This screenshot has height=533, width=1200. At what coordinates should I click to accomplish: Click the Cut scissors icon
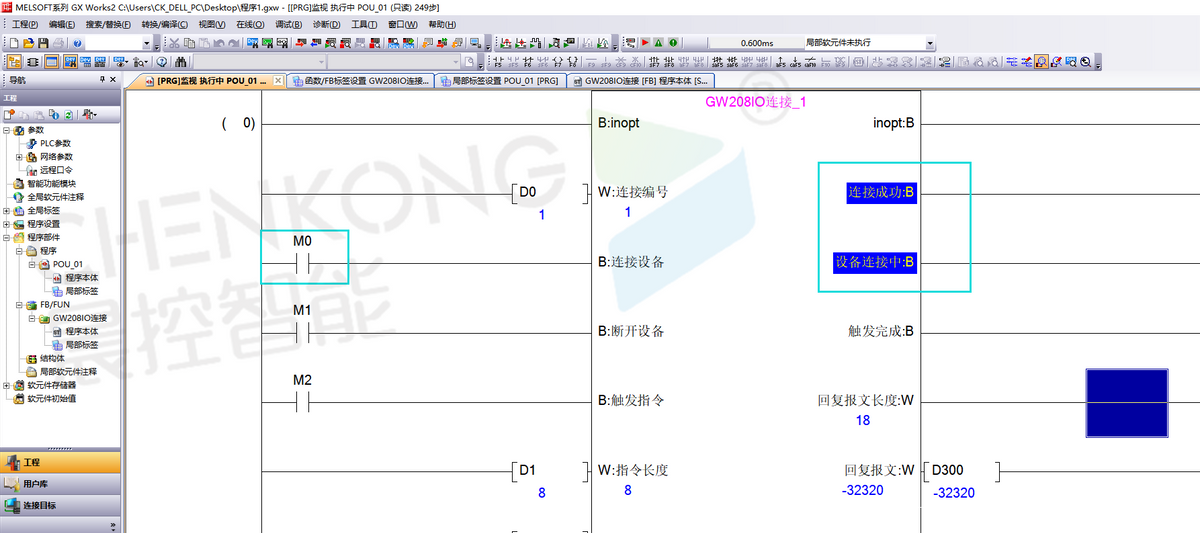pos(173,43)
